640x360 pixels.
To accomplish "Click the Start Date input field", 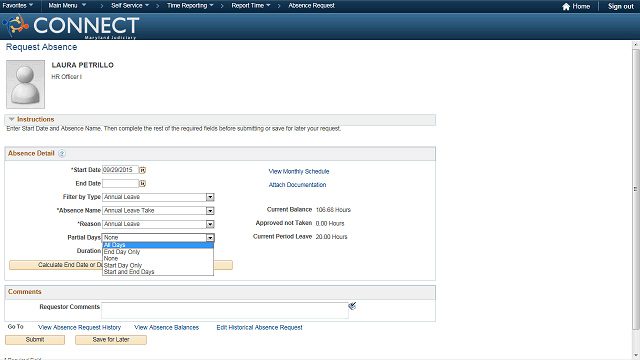I will [x=120, y=170].
